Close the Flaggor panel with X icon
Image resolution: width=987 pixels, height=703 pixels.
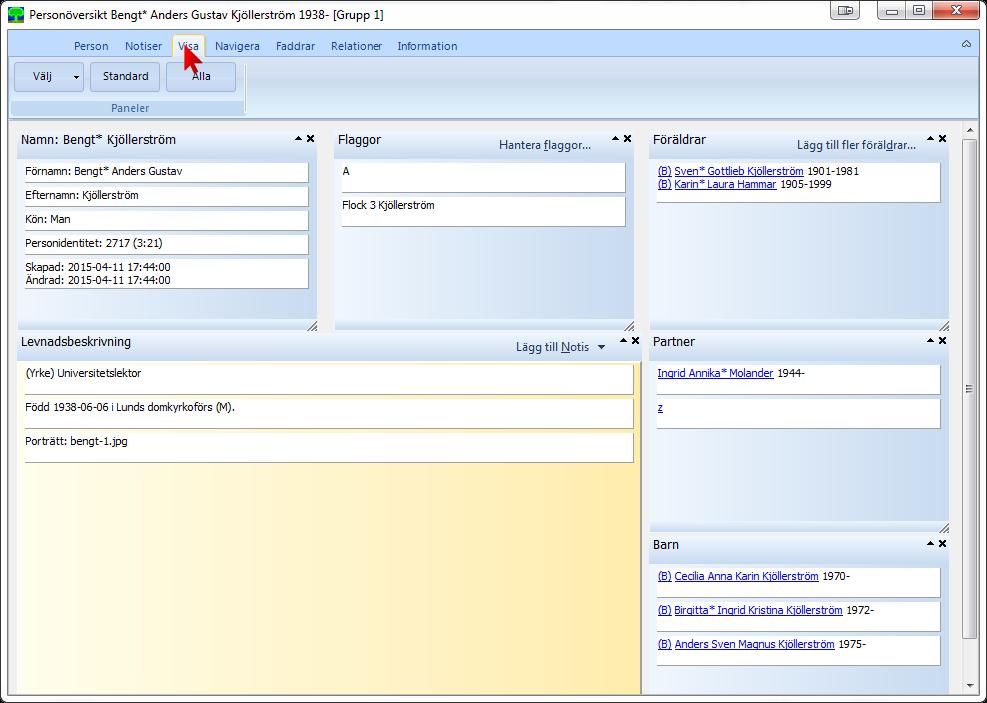(x=628, y=138)
